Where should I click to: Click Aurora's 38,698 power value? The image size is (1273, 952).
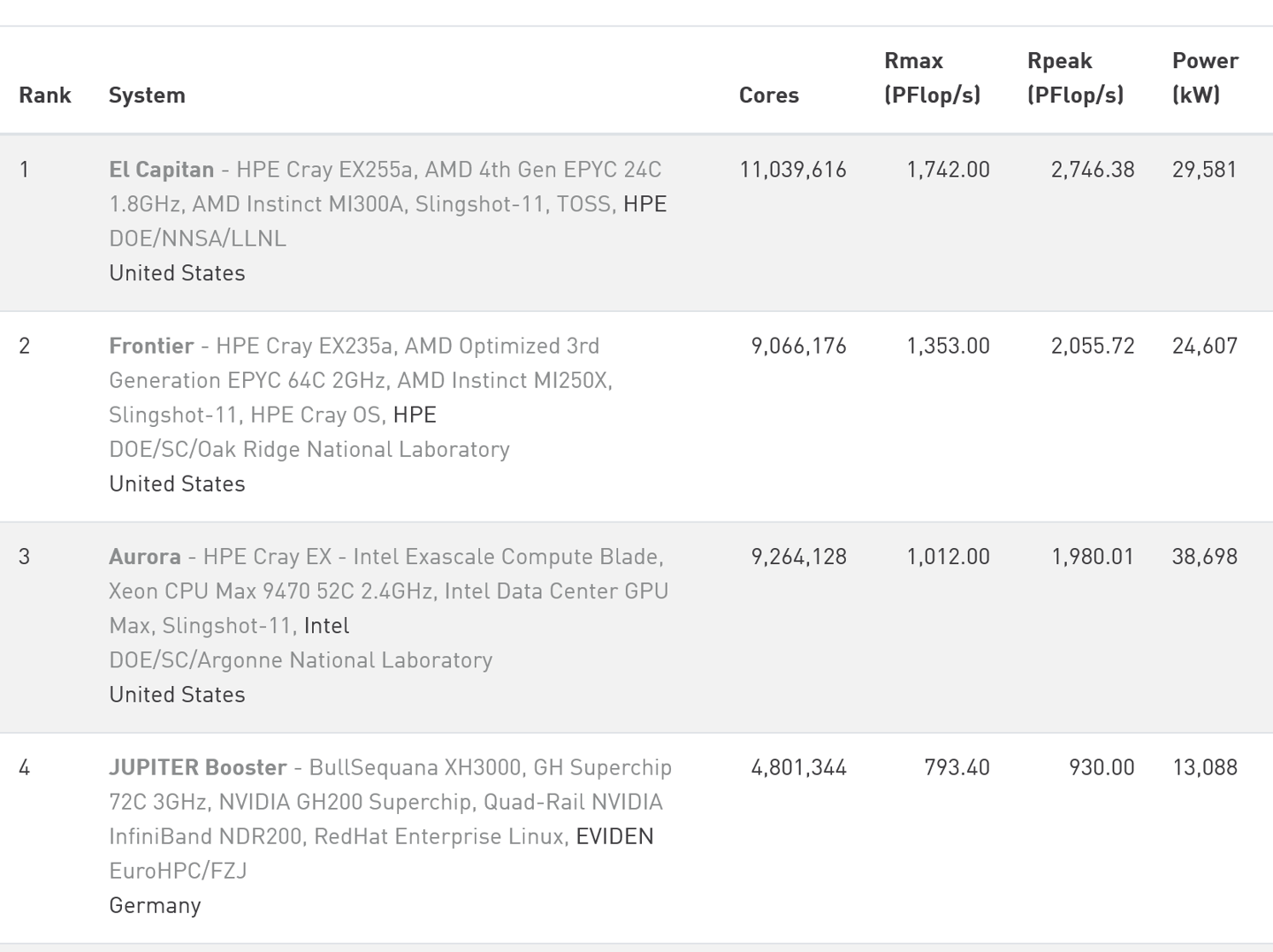(x=1204, y=556)
